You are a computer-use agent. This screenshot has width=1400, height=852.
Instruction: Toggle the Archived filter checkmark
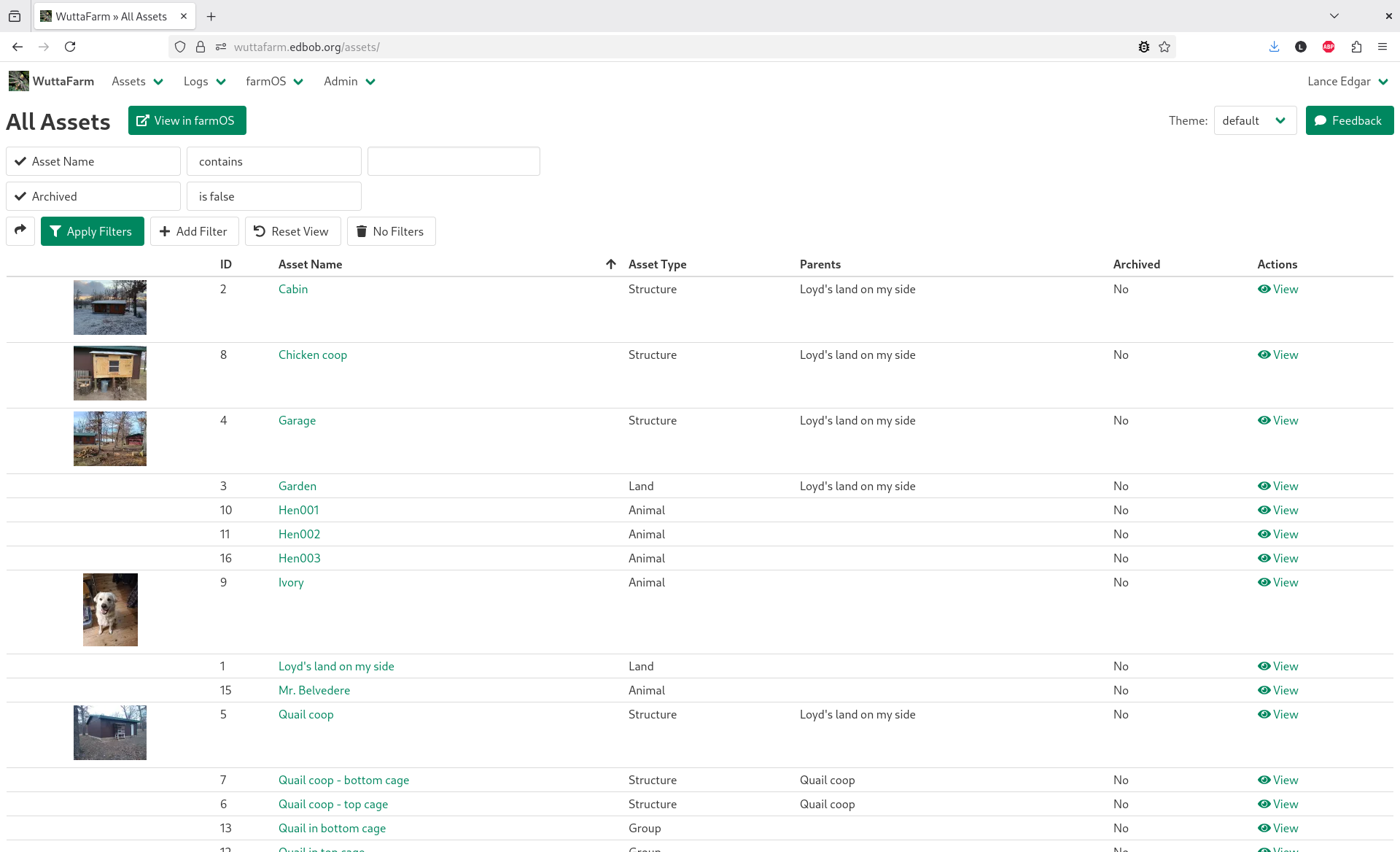(21, 195)
